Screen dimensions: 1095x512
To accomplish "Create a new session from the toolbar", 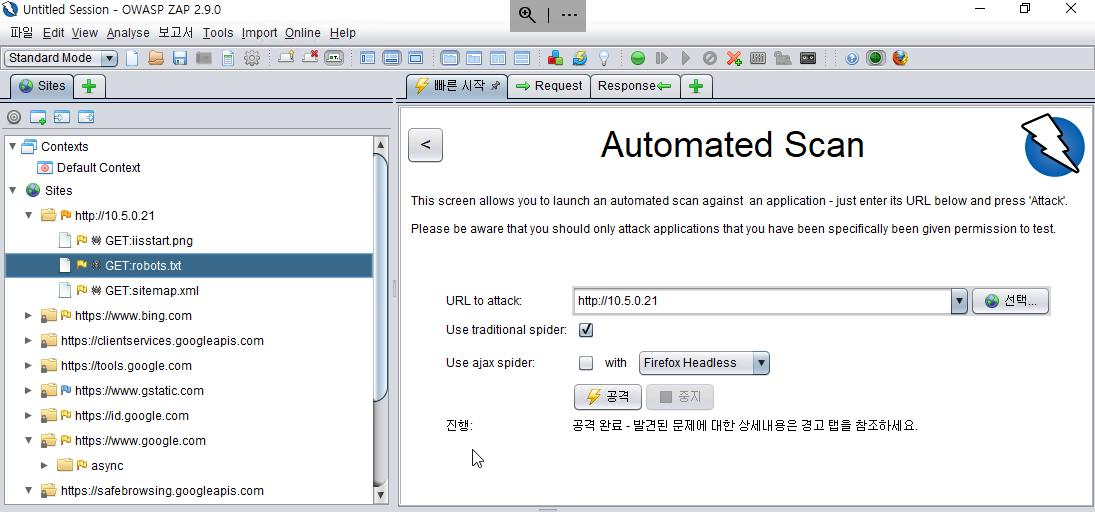I will click(x=132, y=59).
